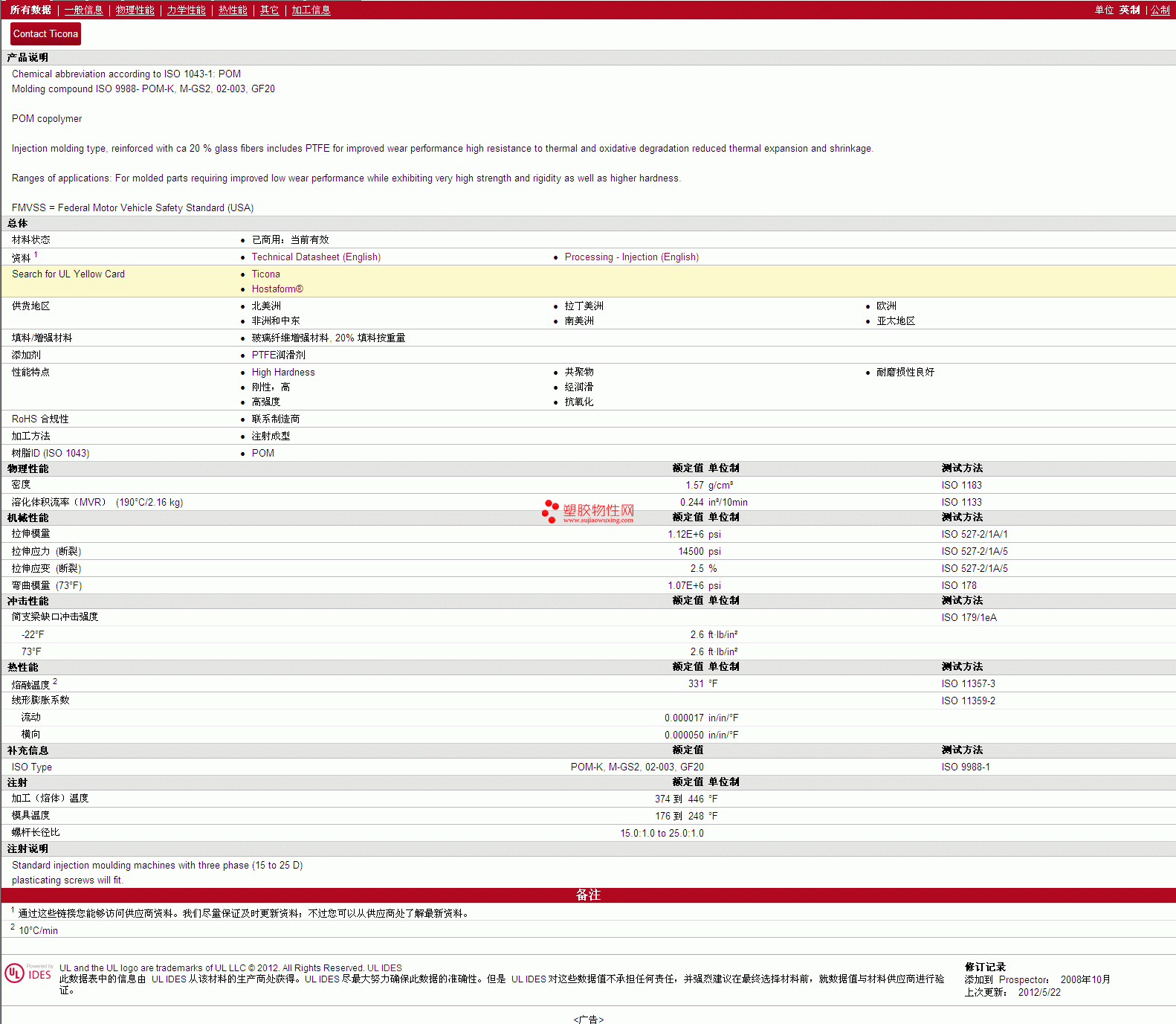Select mold temperature range 176 到 248
The height and width of the screenshot is (1024, 1176).
pos(679,816)
